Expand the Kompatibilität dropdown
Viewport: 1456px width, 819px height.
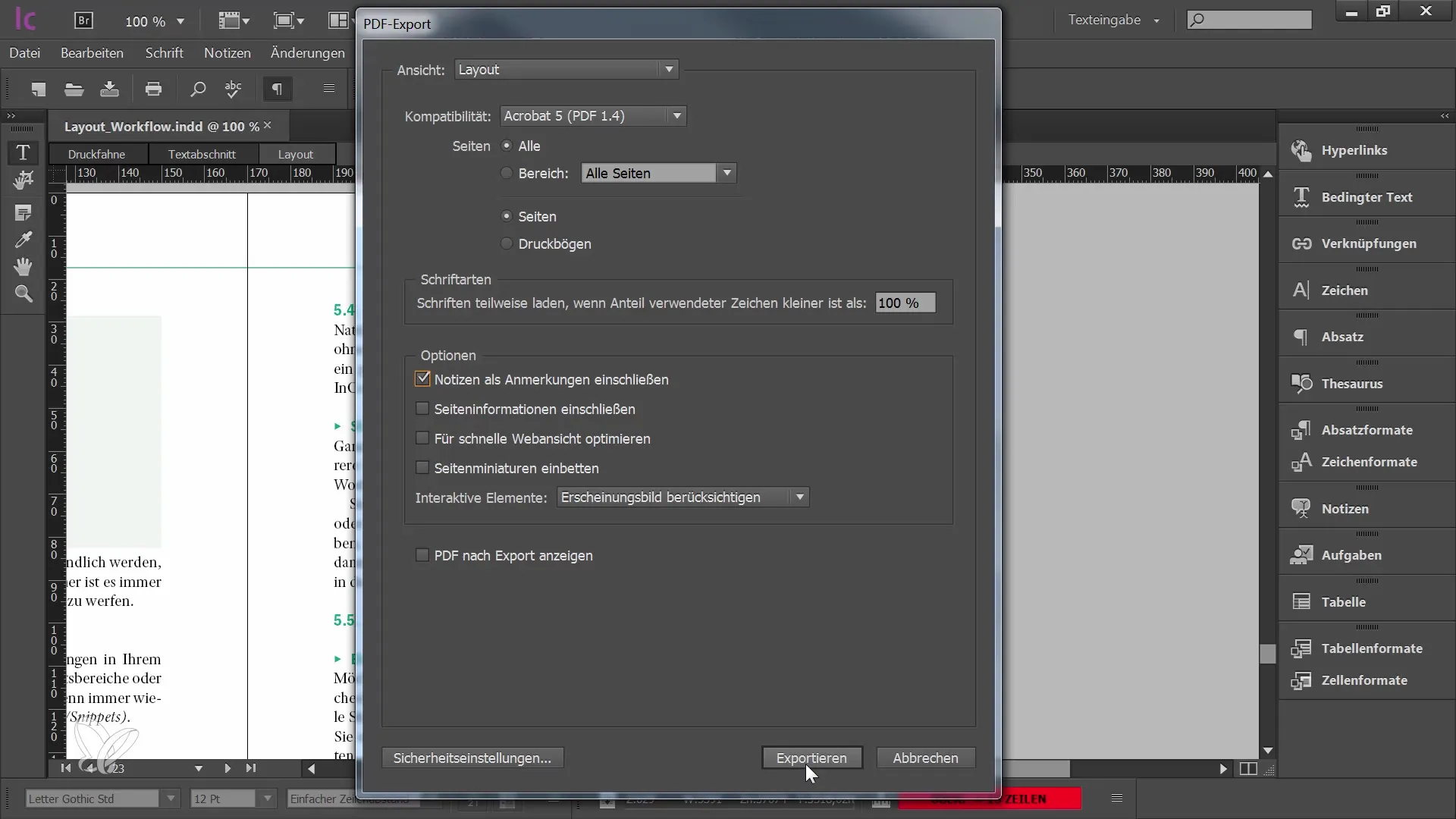pos(677,115)
